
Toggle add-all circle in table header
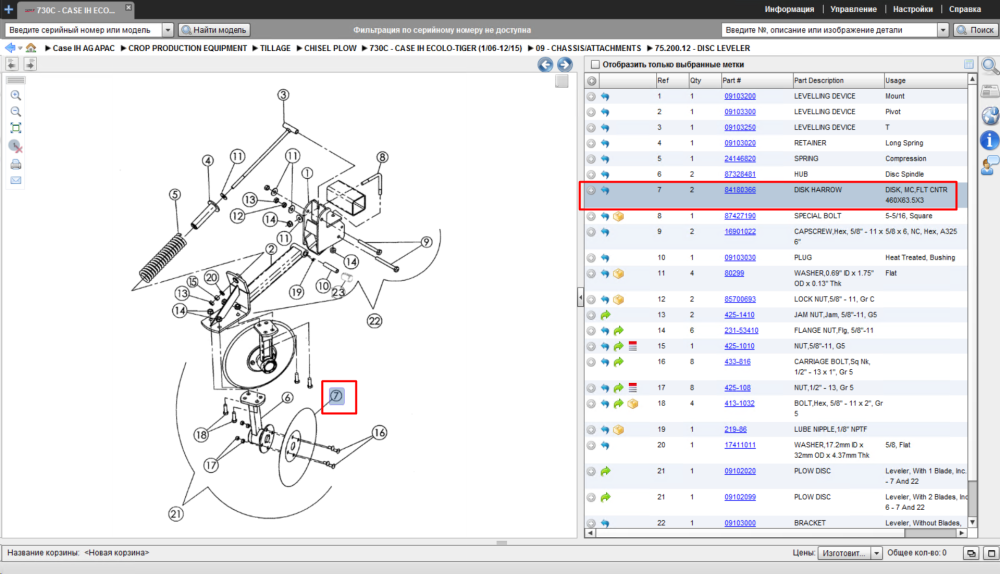592,81
